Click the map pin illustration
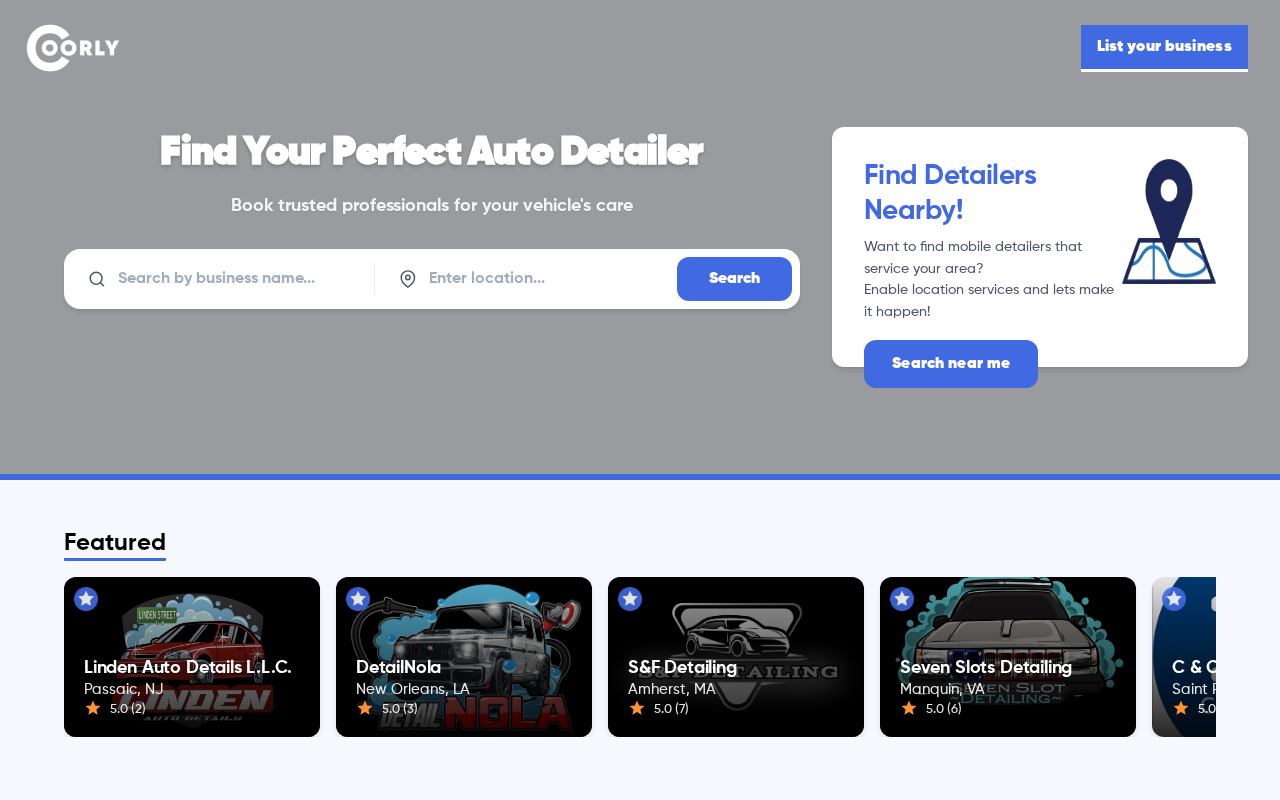1280x800 pixels. (1169, 221)
